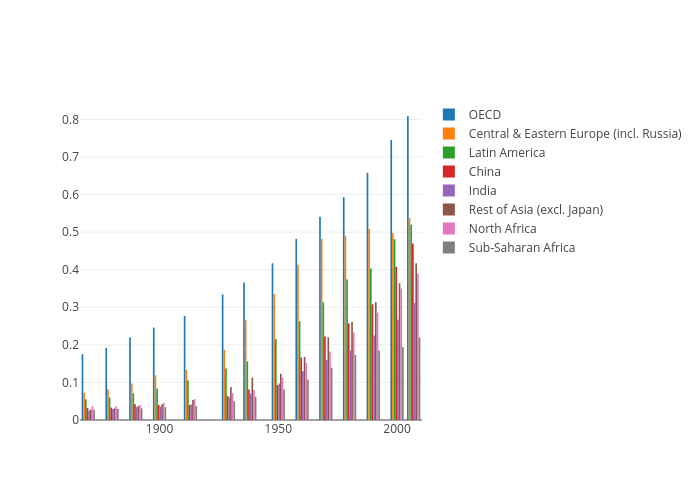The height and width of the screenshot is (500, 700).
Task: Toggle China series legend text
Action: coord(485,171)
